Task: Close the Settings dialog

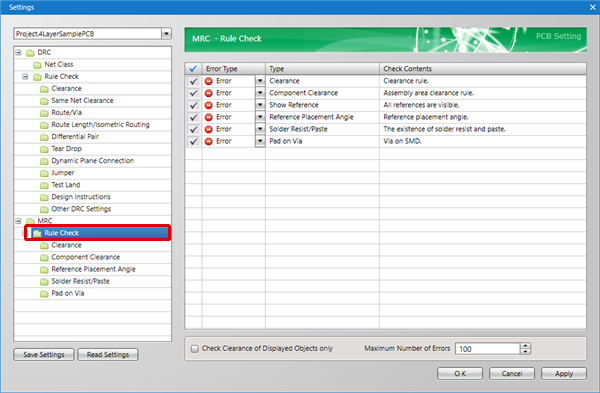Action: coord(593,7)
